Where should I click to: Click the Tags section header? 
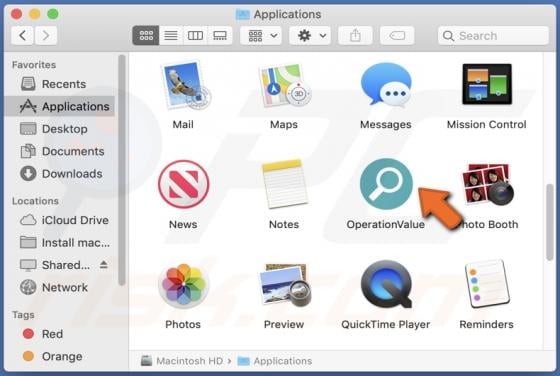(x=23, y=315)
